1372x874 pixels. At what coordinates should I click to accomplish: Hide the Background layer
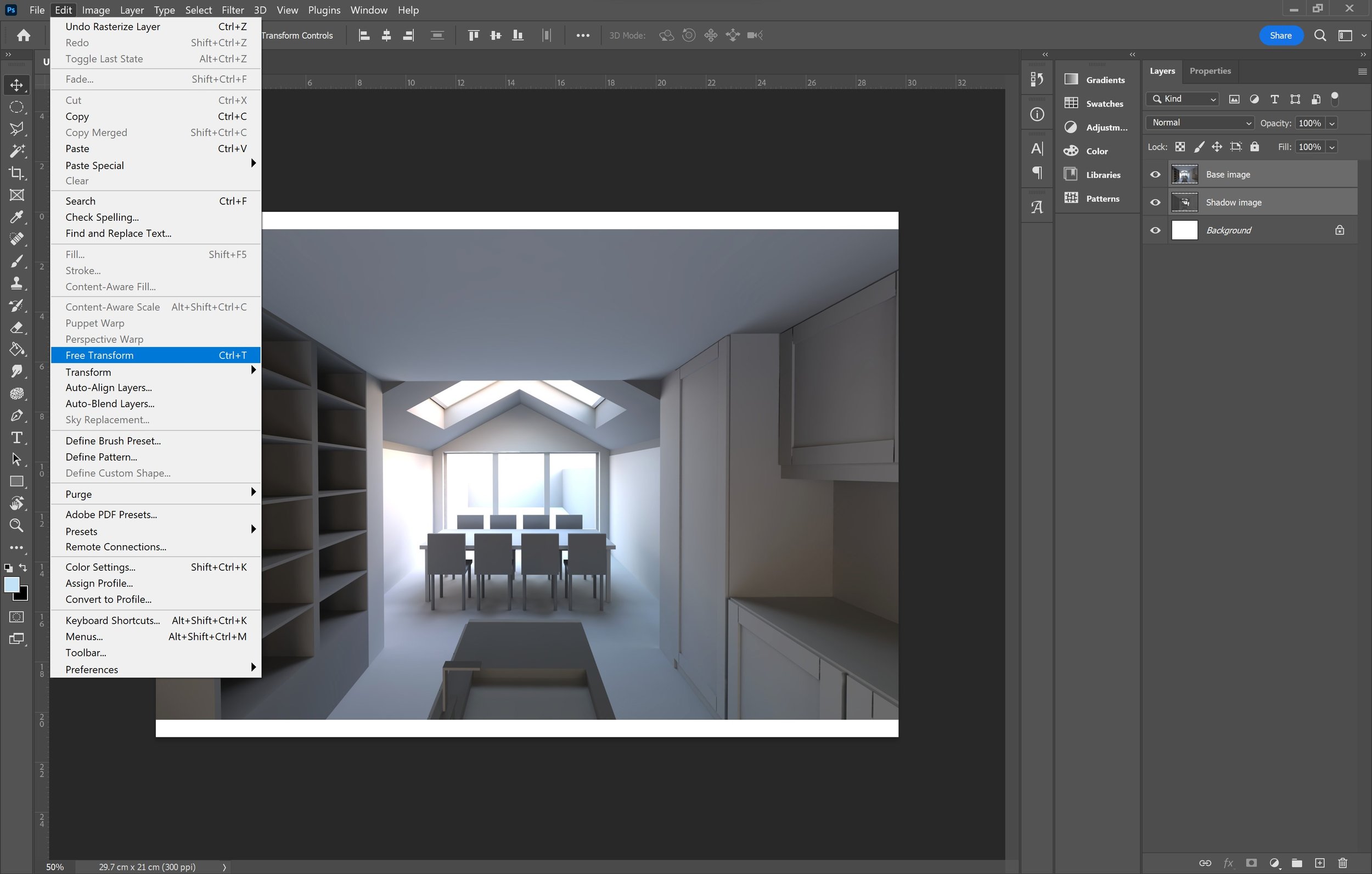pyautogui.click(x=1155, y=231)
